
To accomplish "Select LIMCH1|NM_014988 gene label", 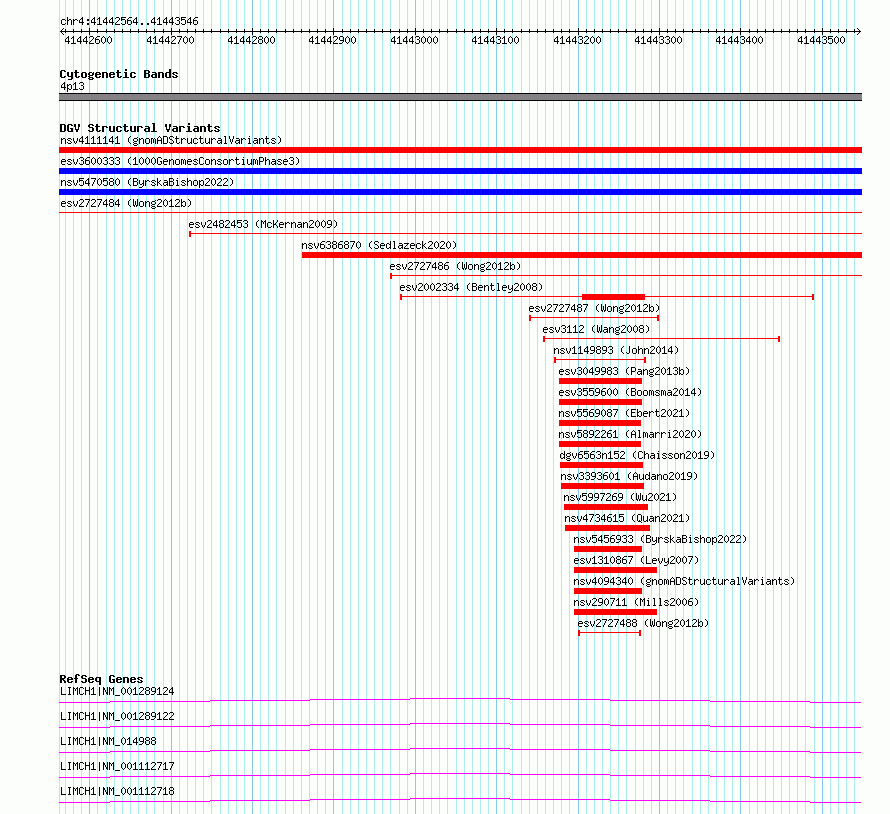I will coord(108,741).
